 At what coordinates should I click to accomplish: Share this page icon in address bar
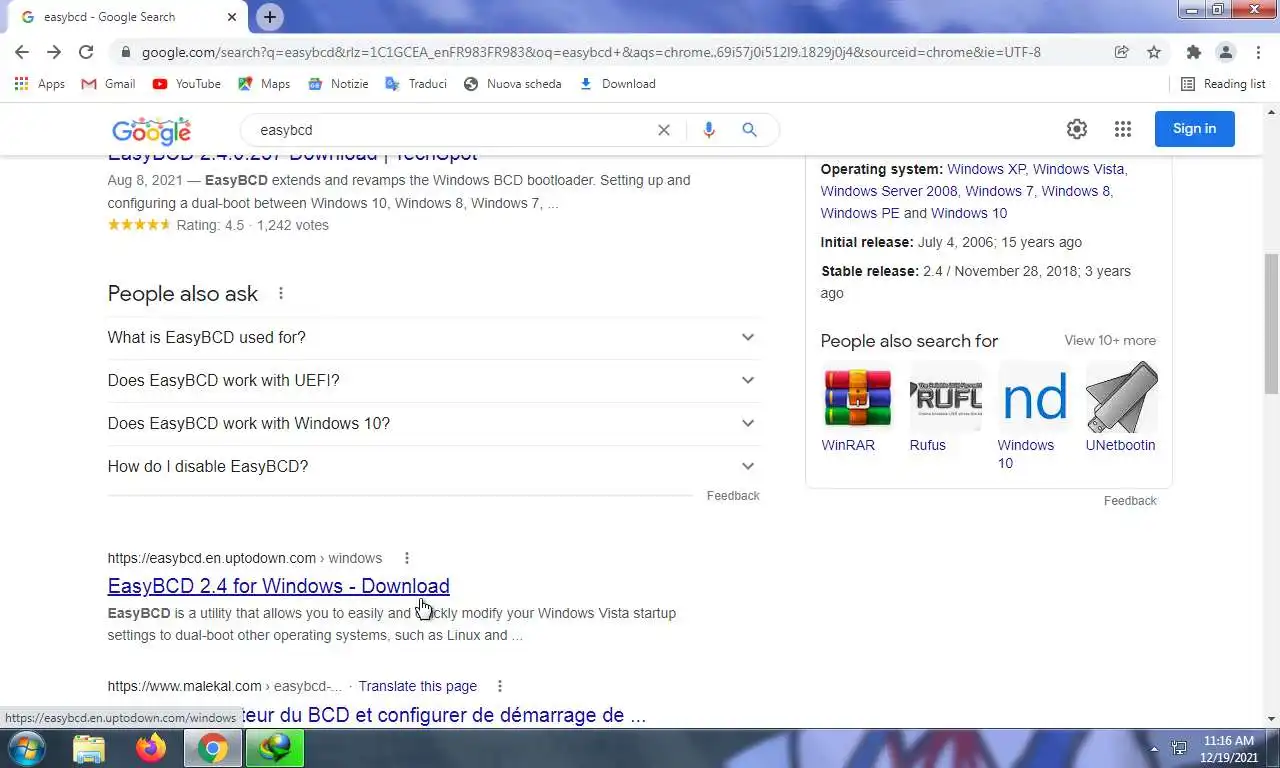[1122, 52]
